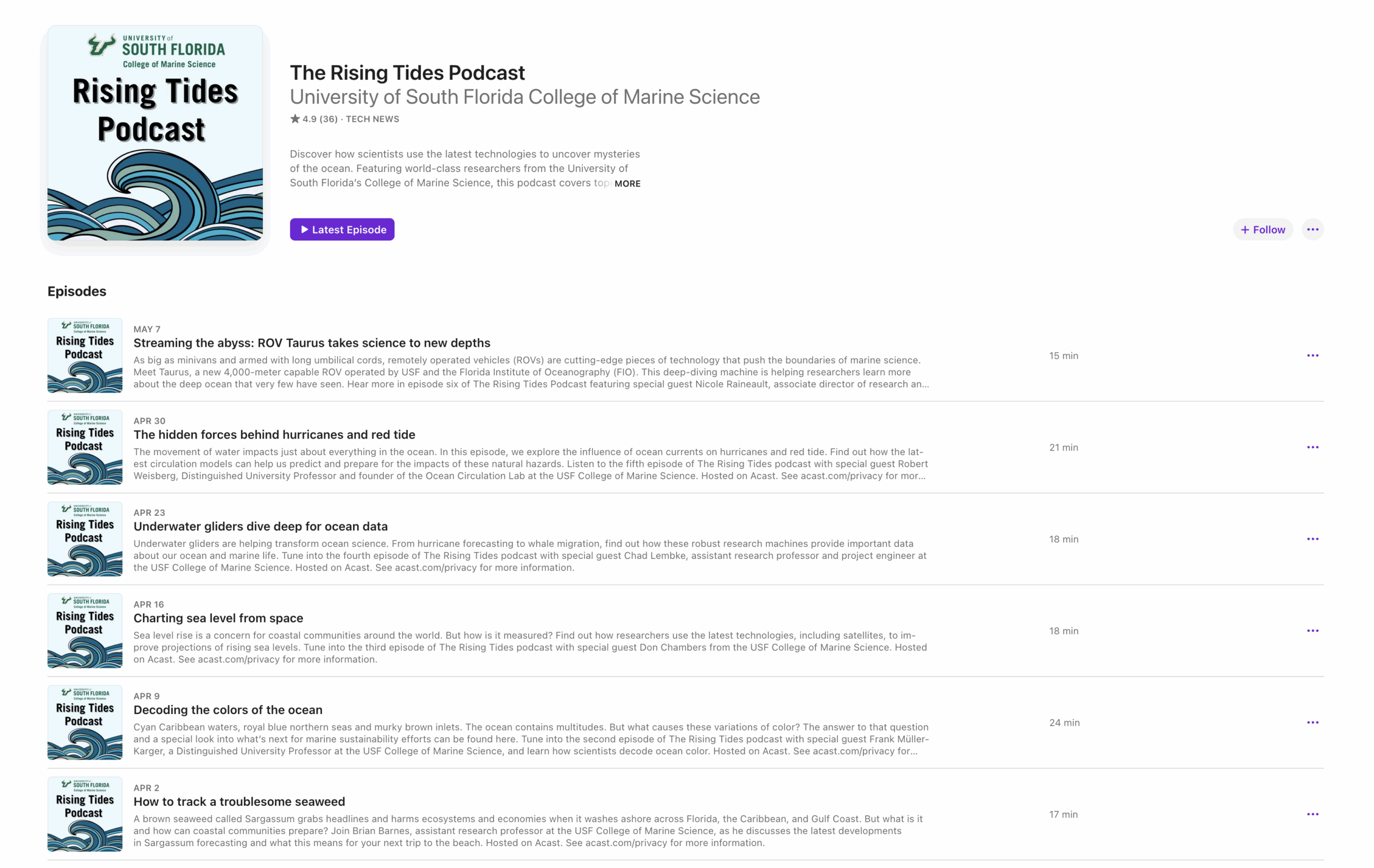Open options menu for ROV Taurus episode
The image size is (1374, 868).
coord(1312,355)
